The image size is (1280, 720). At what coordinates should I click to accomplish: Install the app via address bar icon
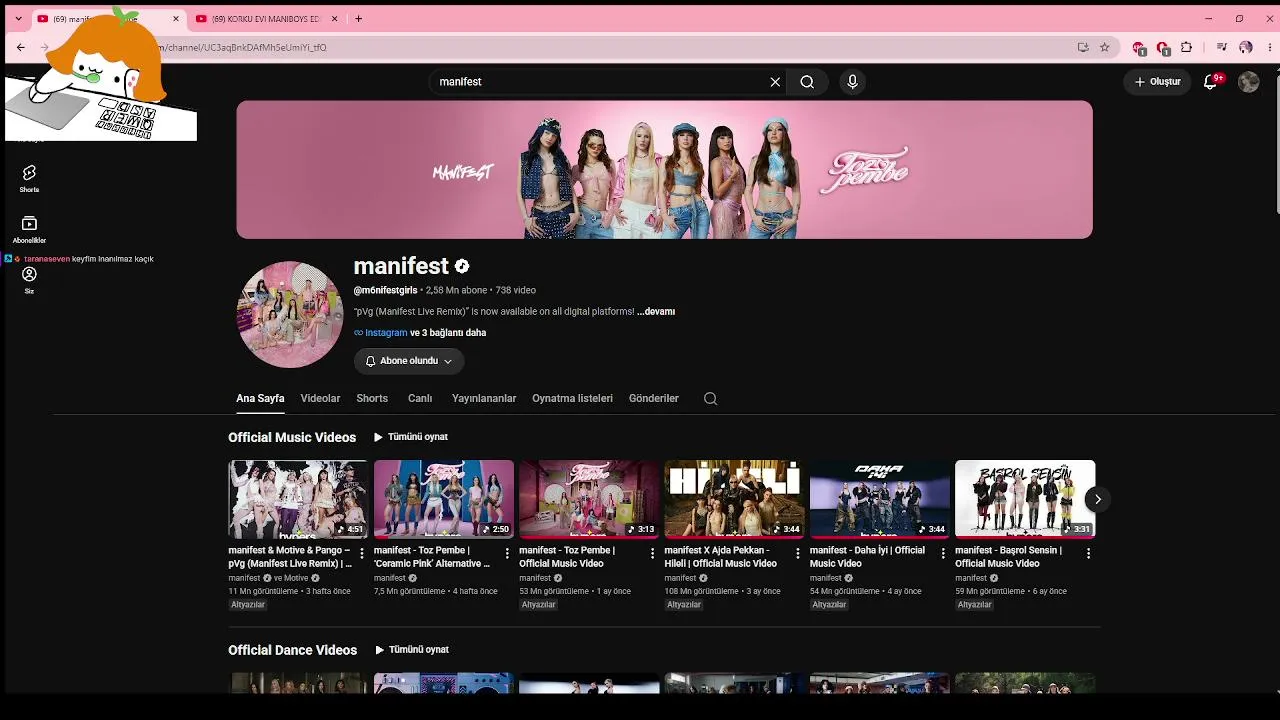point(1083,47)
